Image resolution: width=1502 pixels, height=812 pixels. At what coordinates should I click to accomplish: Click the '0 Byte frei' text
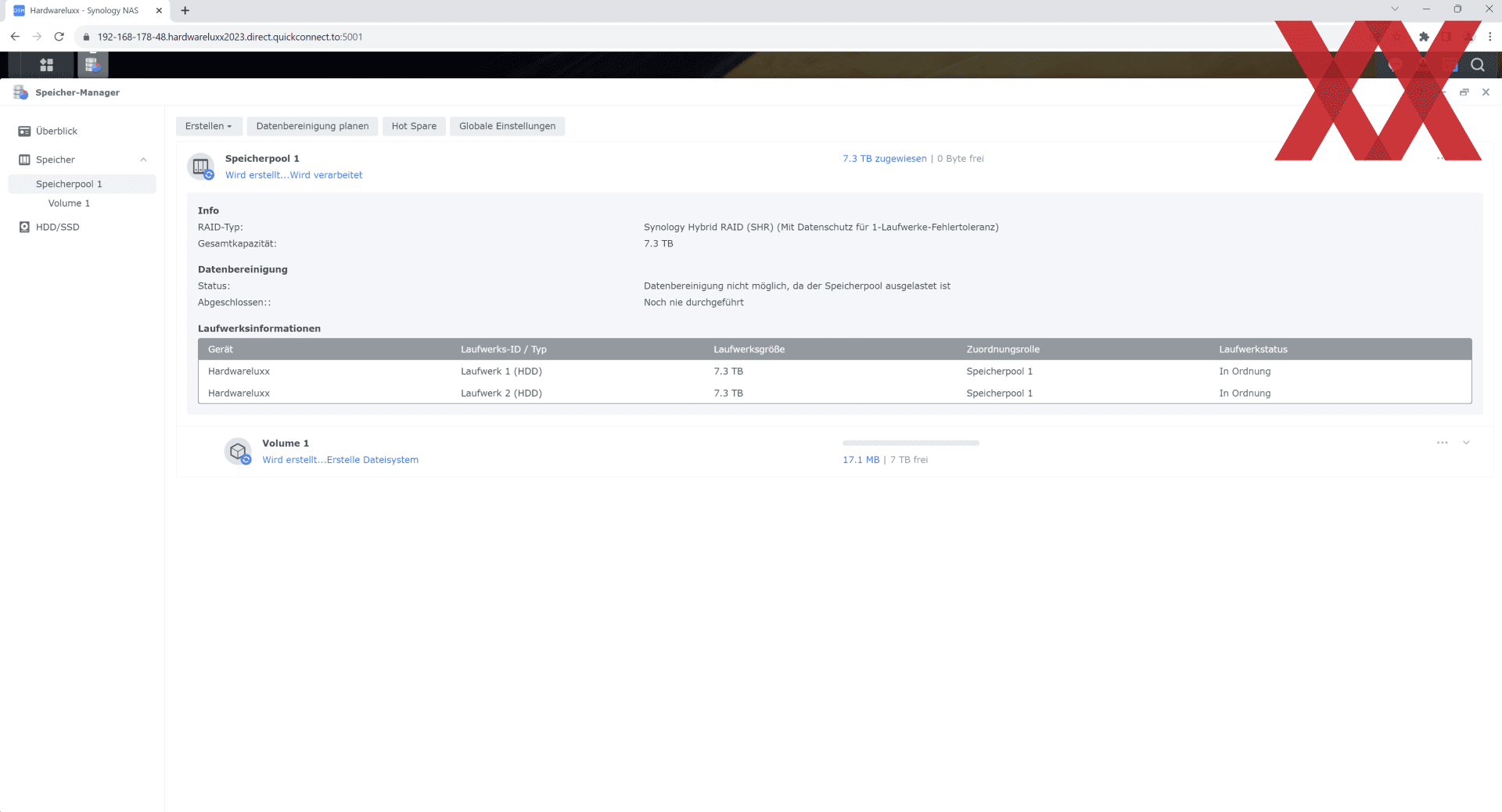tap(961, 159)
